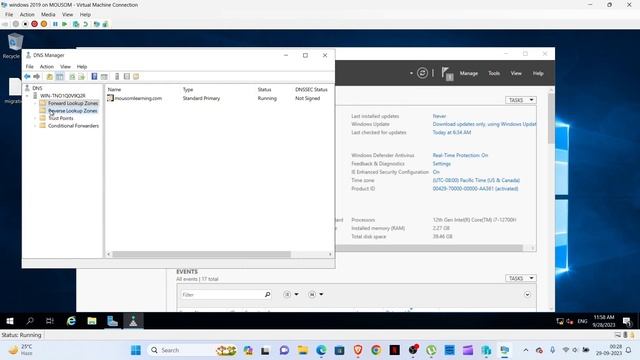This screenshot has height=360, width=640.
Task: Open File Explorer from guest taskbar
Action: coord(92,321)
